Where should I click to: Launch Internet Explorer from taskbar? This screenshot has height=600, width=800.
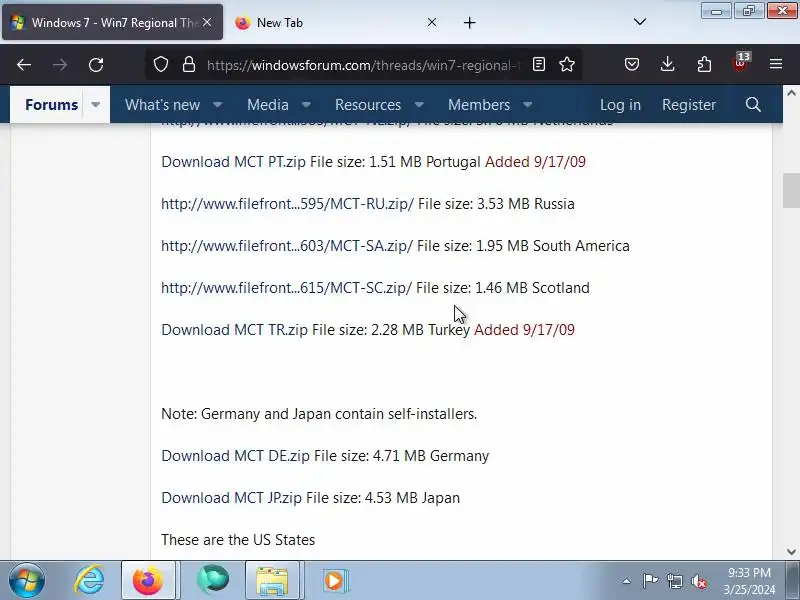[89, 580]
